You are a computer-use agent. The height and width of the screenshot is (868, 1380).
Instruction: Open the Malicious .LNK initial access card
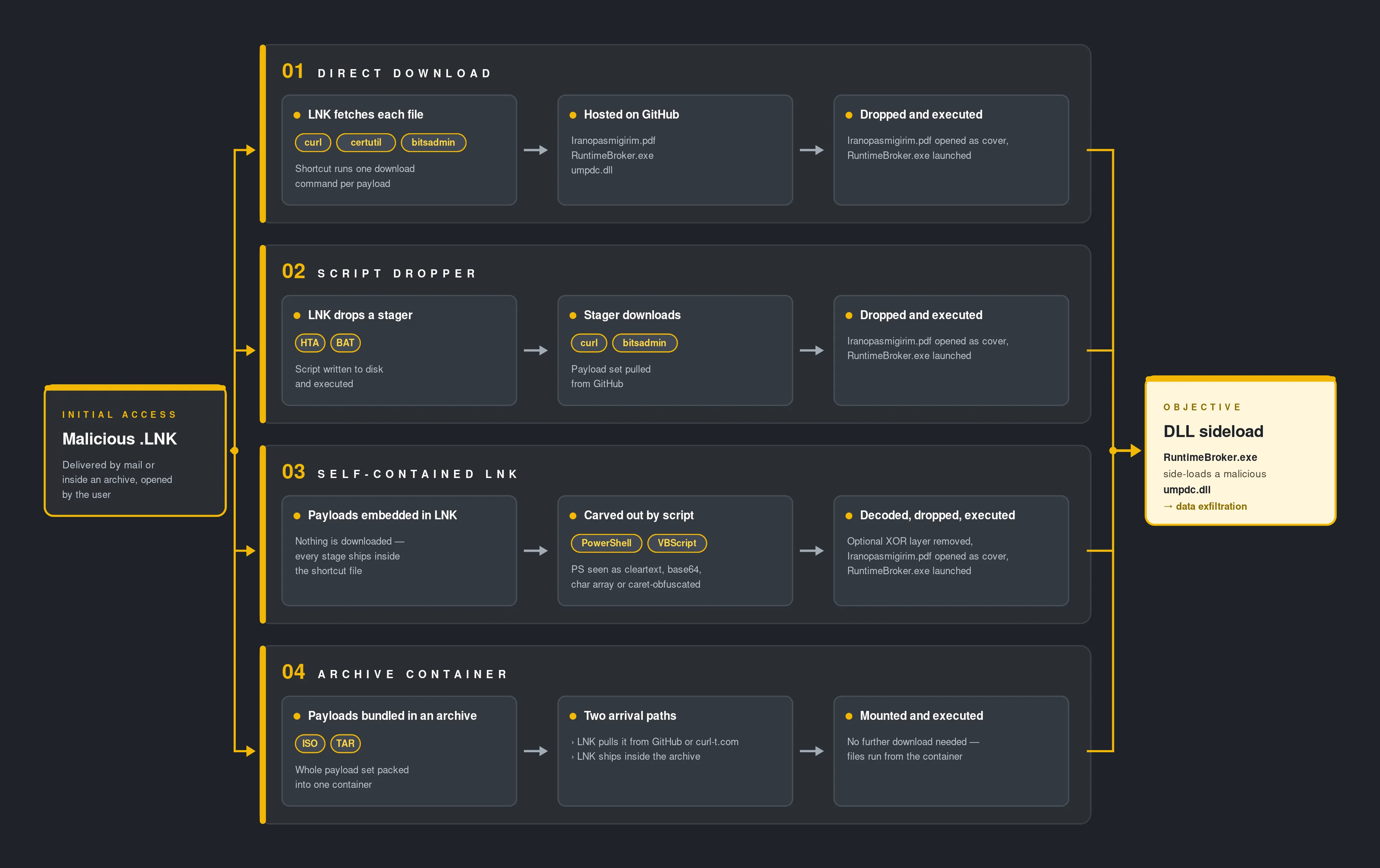click(x=135, y=451)
